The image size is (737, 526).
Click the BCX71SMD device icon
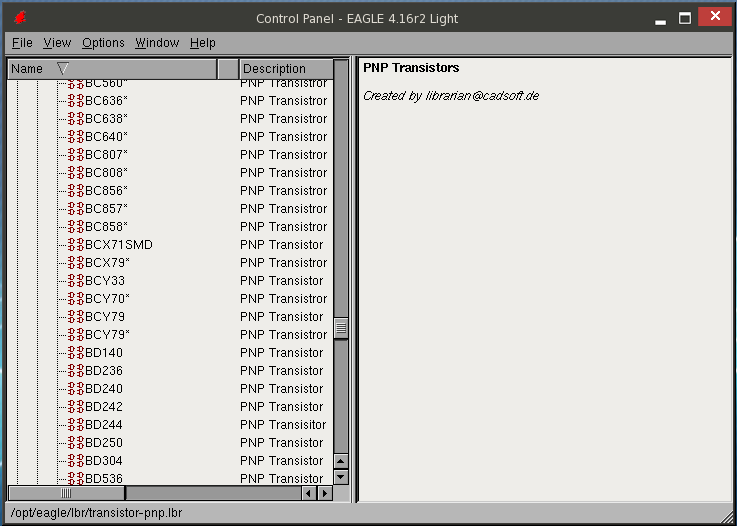[76, 245]
